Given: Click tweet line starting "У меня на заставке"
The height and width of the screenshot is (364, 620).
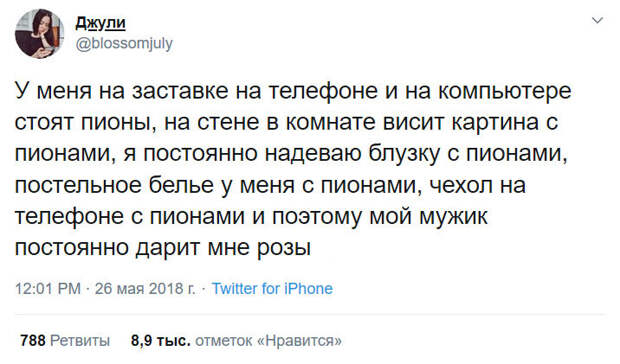Looking at the screenshot, I should pyautogui.click(x=293, y=91).
